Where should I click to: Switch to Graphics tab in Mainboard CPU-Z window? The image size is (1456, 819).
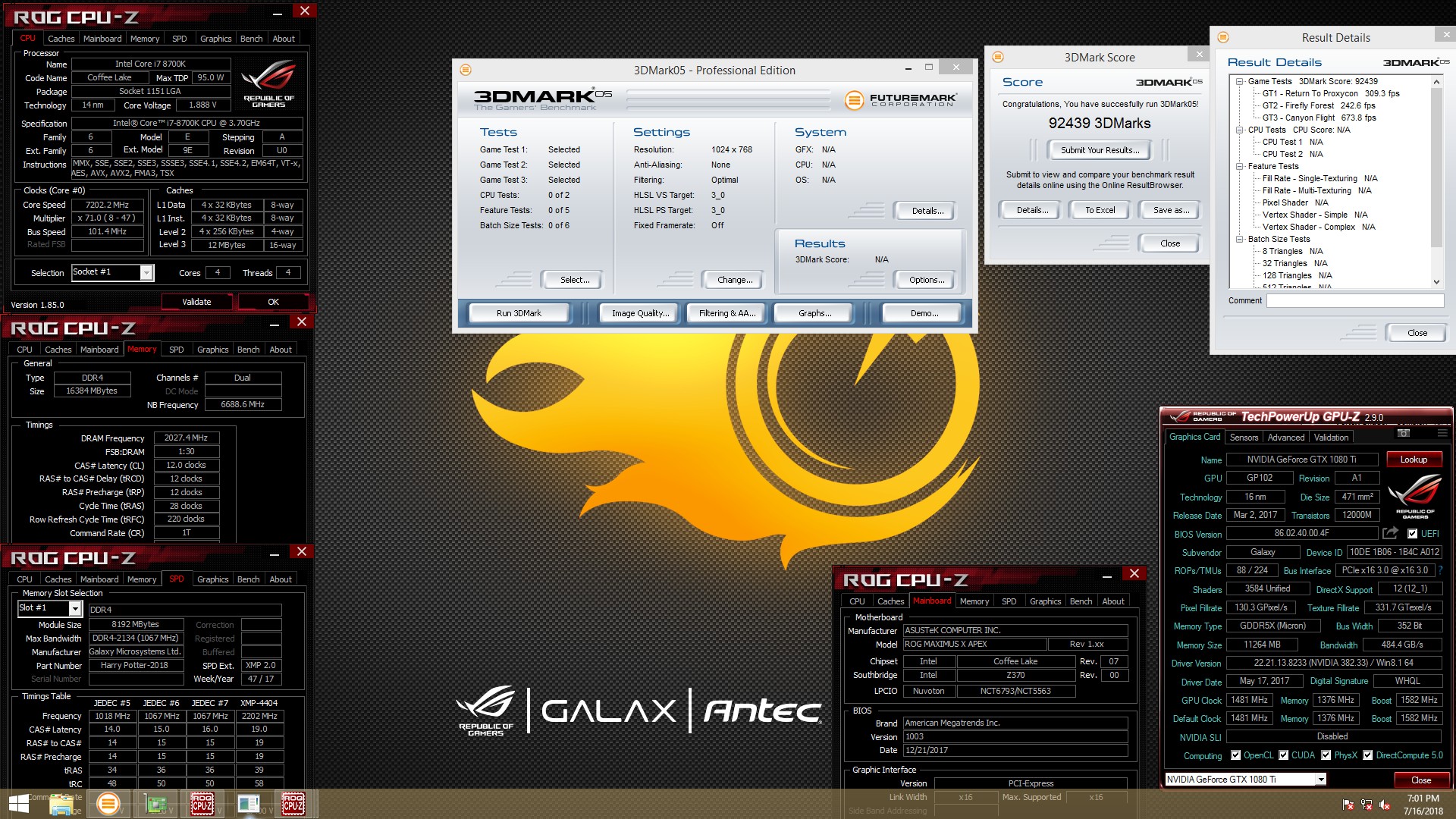(x=1045, y=601)
